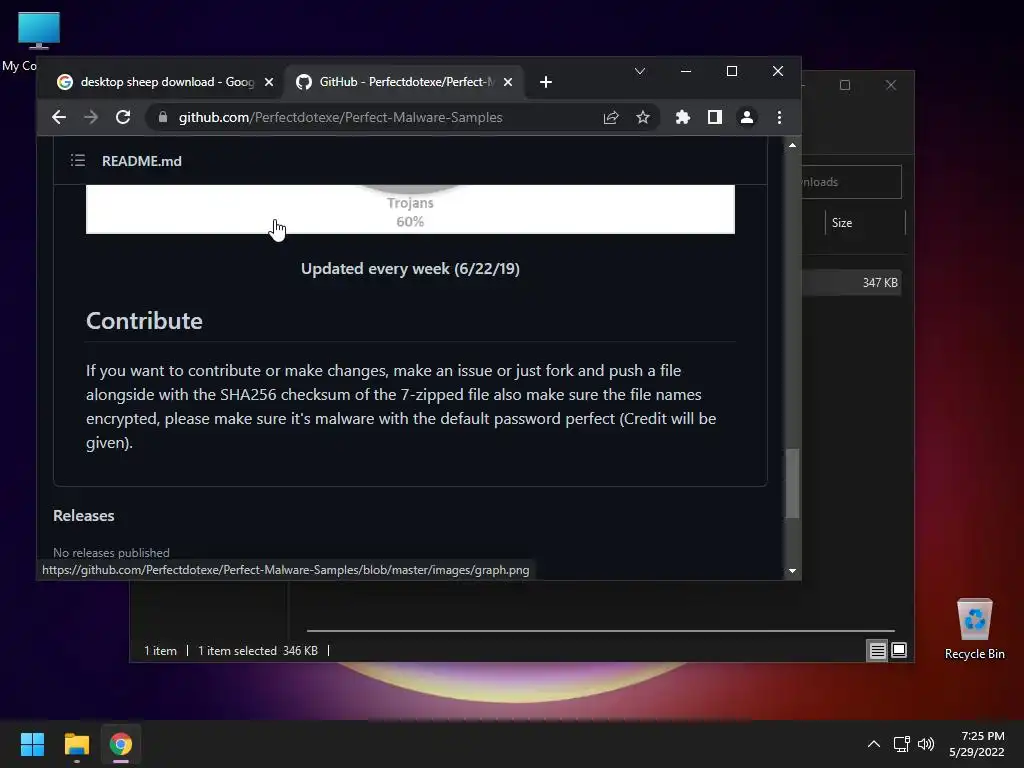Click the Explorer horizontal scrollbar
This screenshot has height=768, width=1024.
tap(601, 631)
